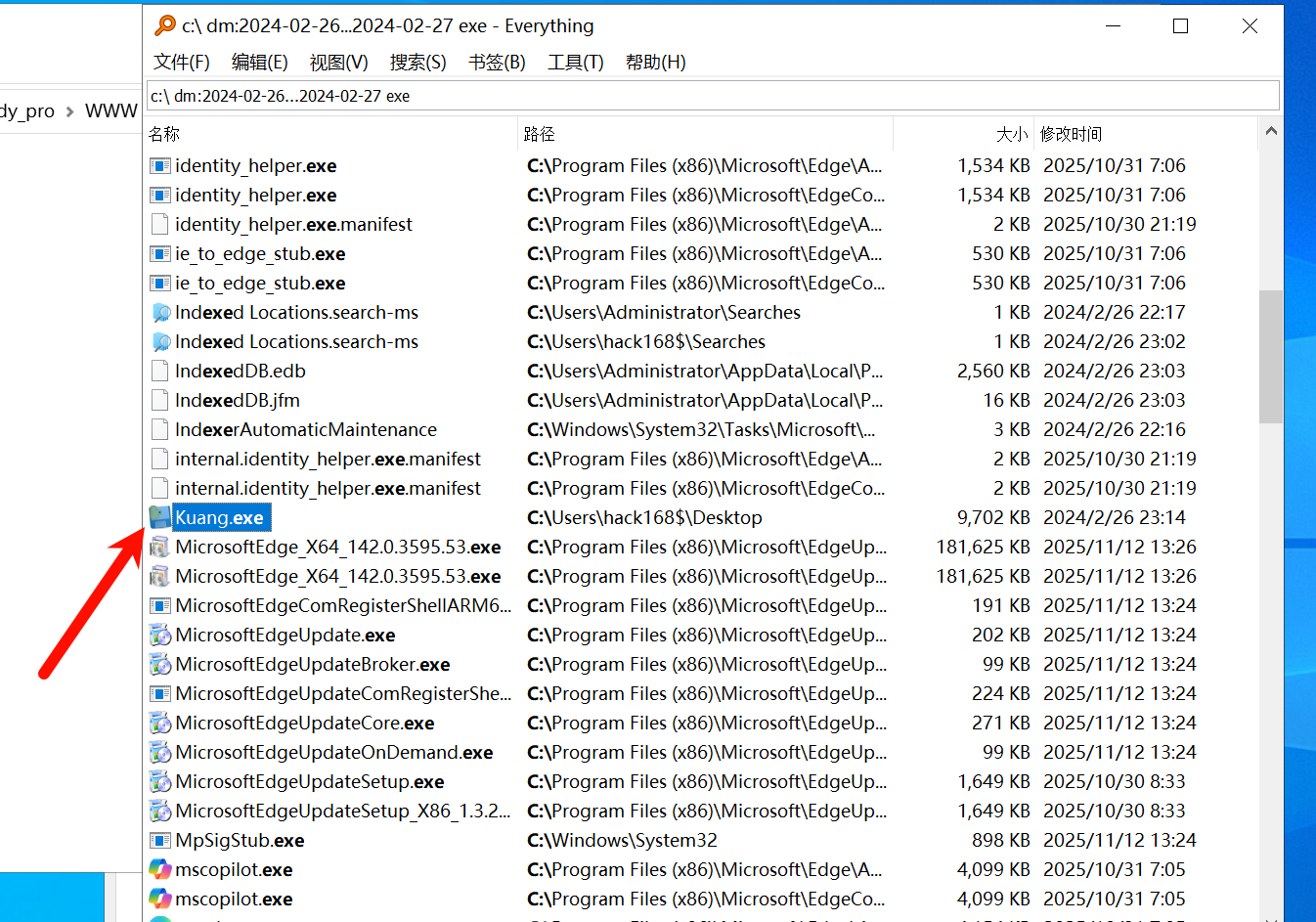Screen dimensions: 1316x922
Task: Click the search query input field
Action: [x=712, y=96]
